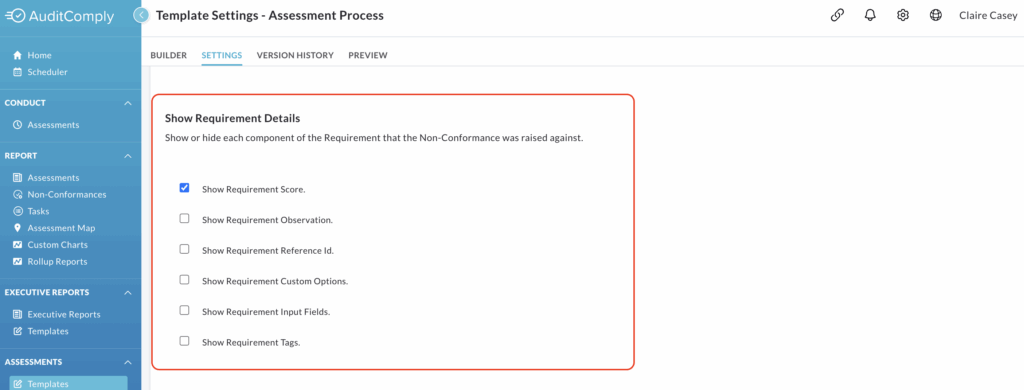Open the VERSION HISTORY tab
The width and height of the screenshot is (1024, 390).
coord(295,56)
